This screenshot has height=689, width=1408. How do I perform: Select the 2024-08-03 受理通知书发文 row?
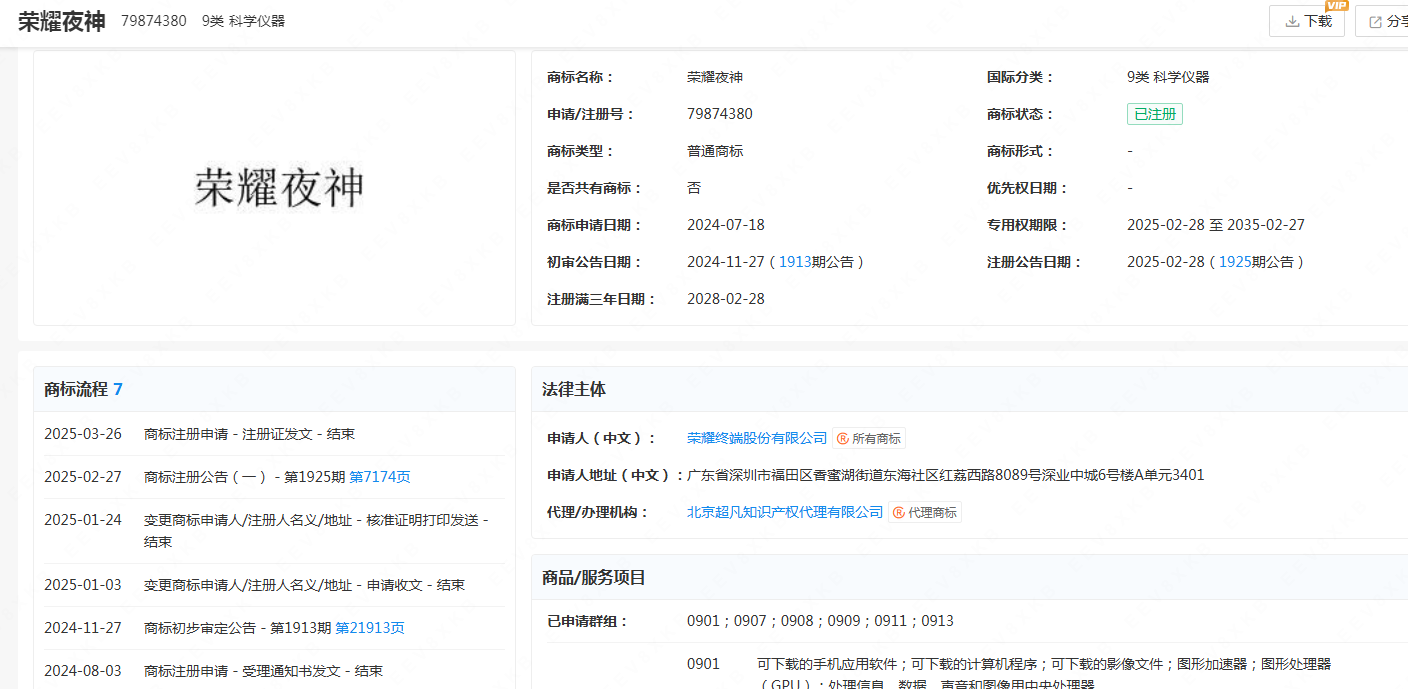point(274,671)
